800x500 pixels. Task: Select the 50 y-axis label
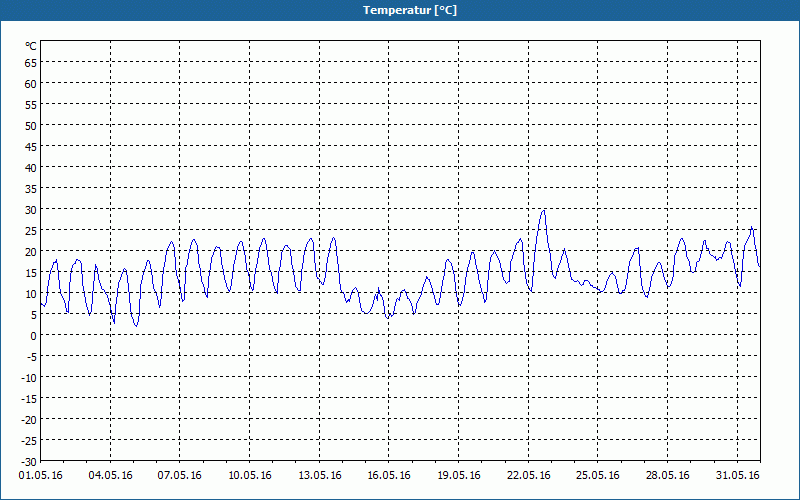pos(31,126)
